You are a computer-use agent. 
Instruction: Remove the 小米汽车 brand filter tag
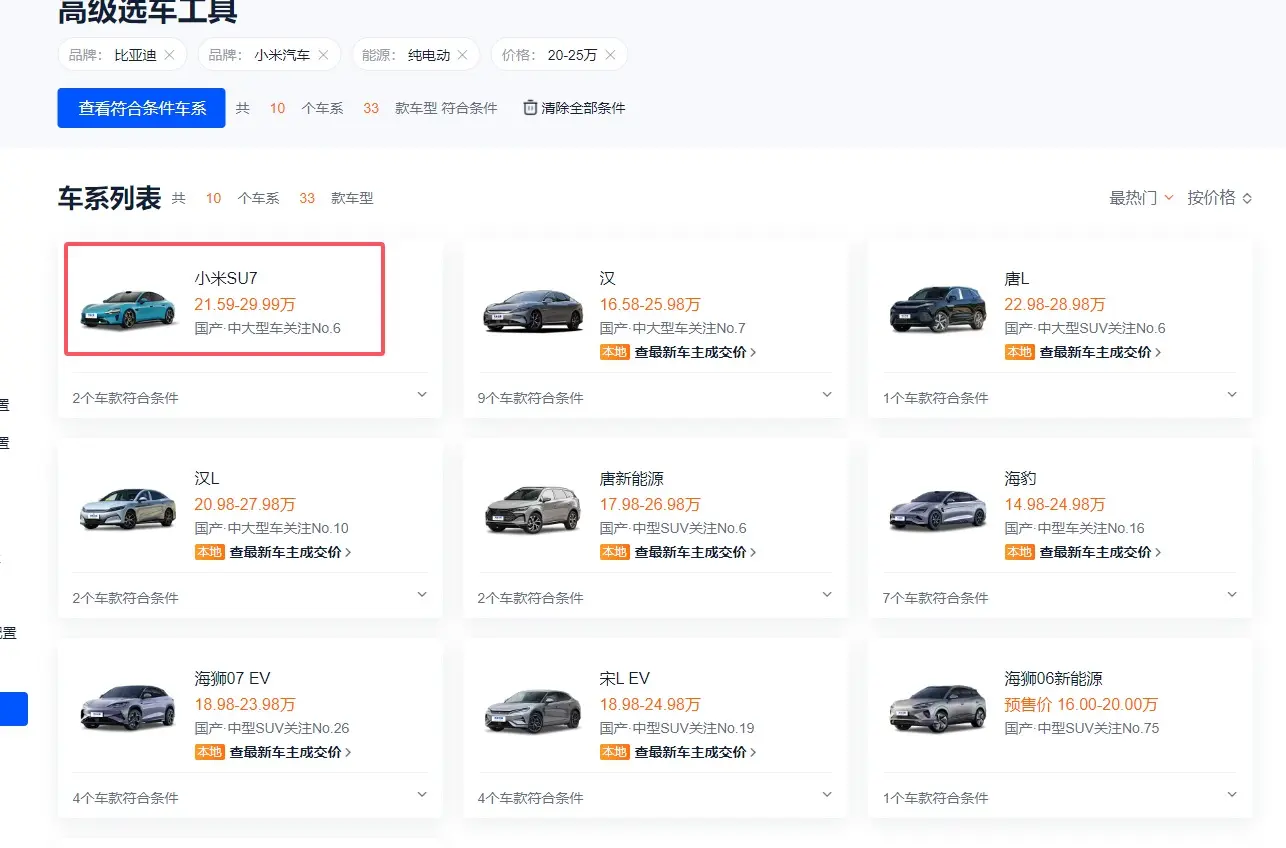tap(323, 55)
